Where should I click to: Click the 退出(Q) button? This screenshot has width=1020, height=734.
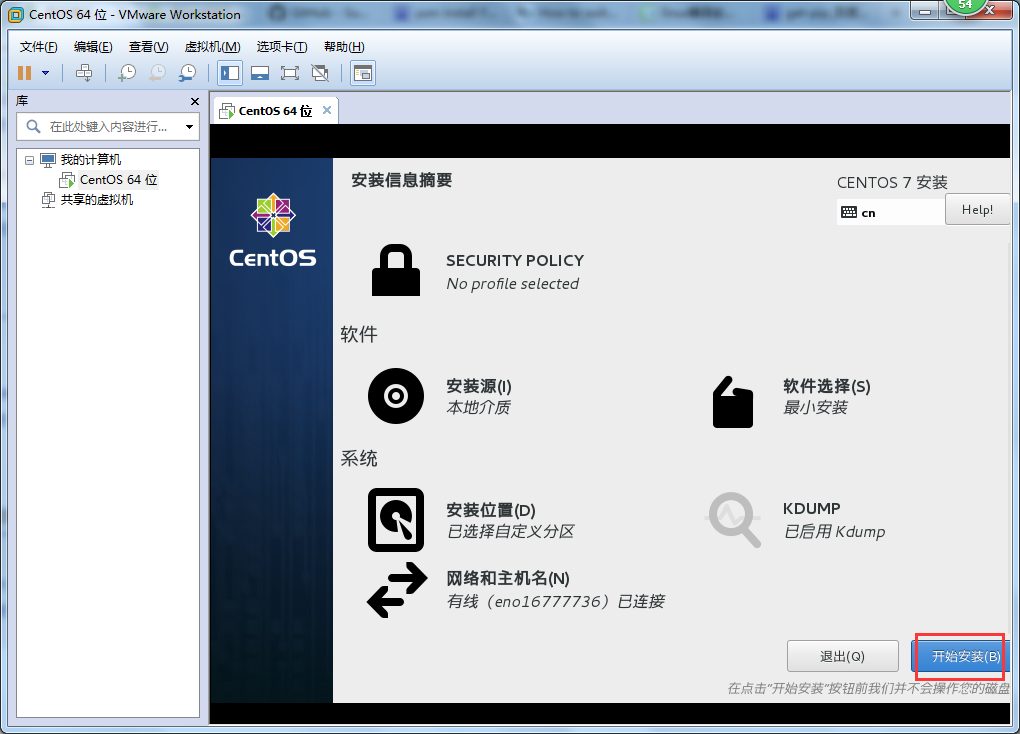tap(842, 656)
